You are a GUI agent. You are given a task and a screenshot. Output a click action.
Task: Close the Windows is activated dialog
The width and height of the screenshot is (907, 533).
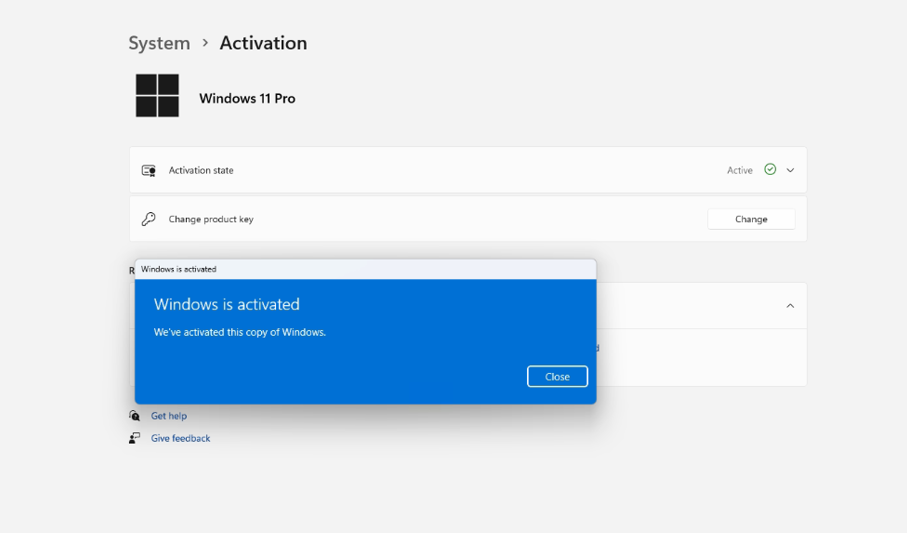click(557, 376)
